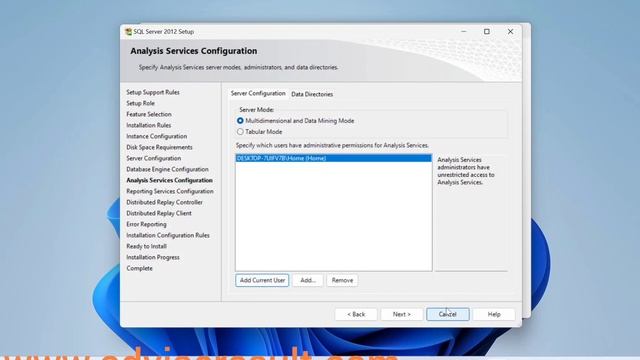This screenshot has height=360, width=640.
Task: Open Help for this setup page
Action: [x=494, y=314]
